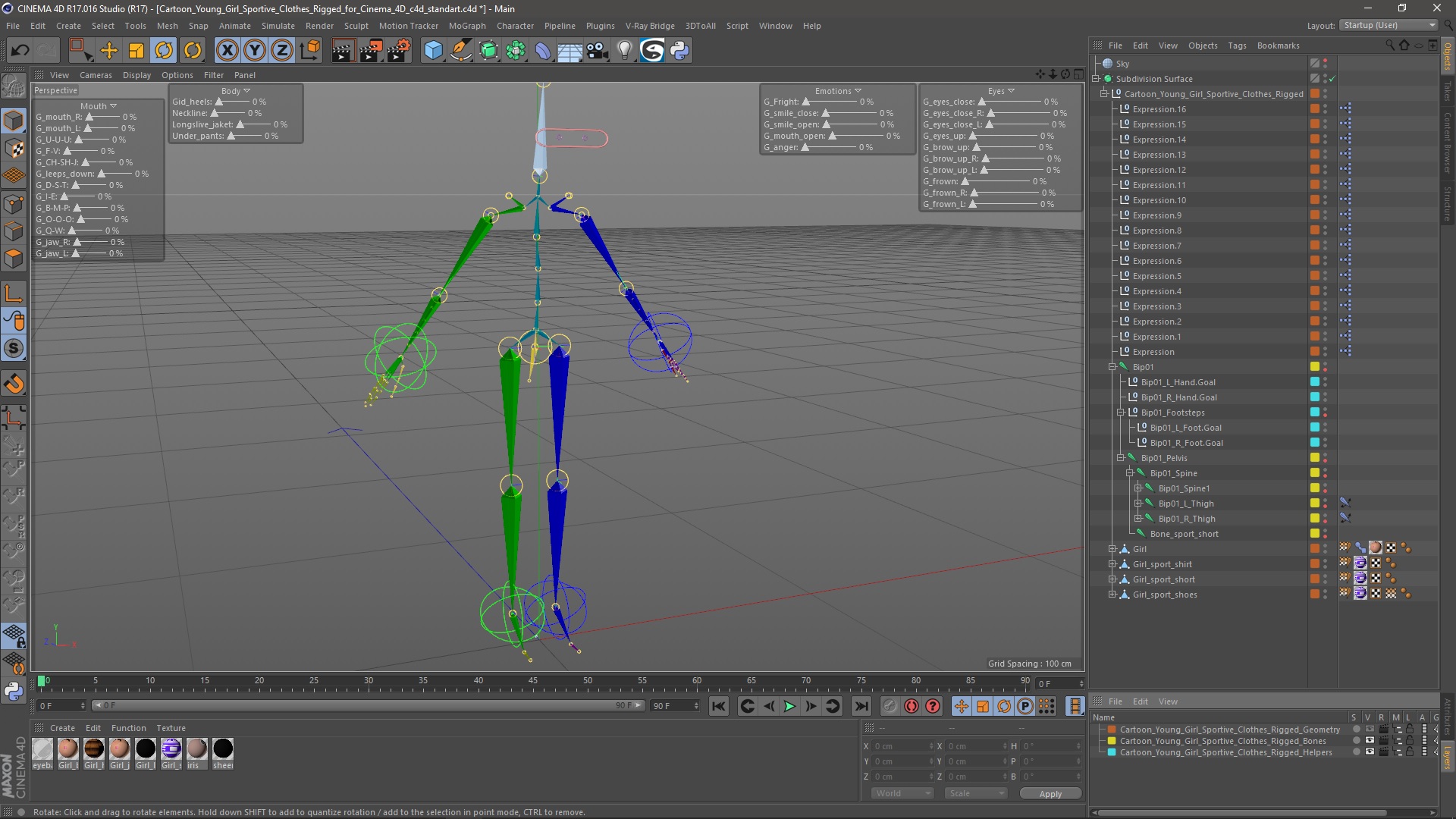Switch to polygon mode in left sidebar
Image resolution: width=1456 pixels, height=819 pixels.
(x=14, y=259)
